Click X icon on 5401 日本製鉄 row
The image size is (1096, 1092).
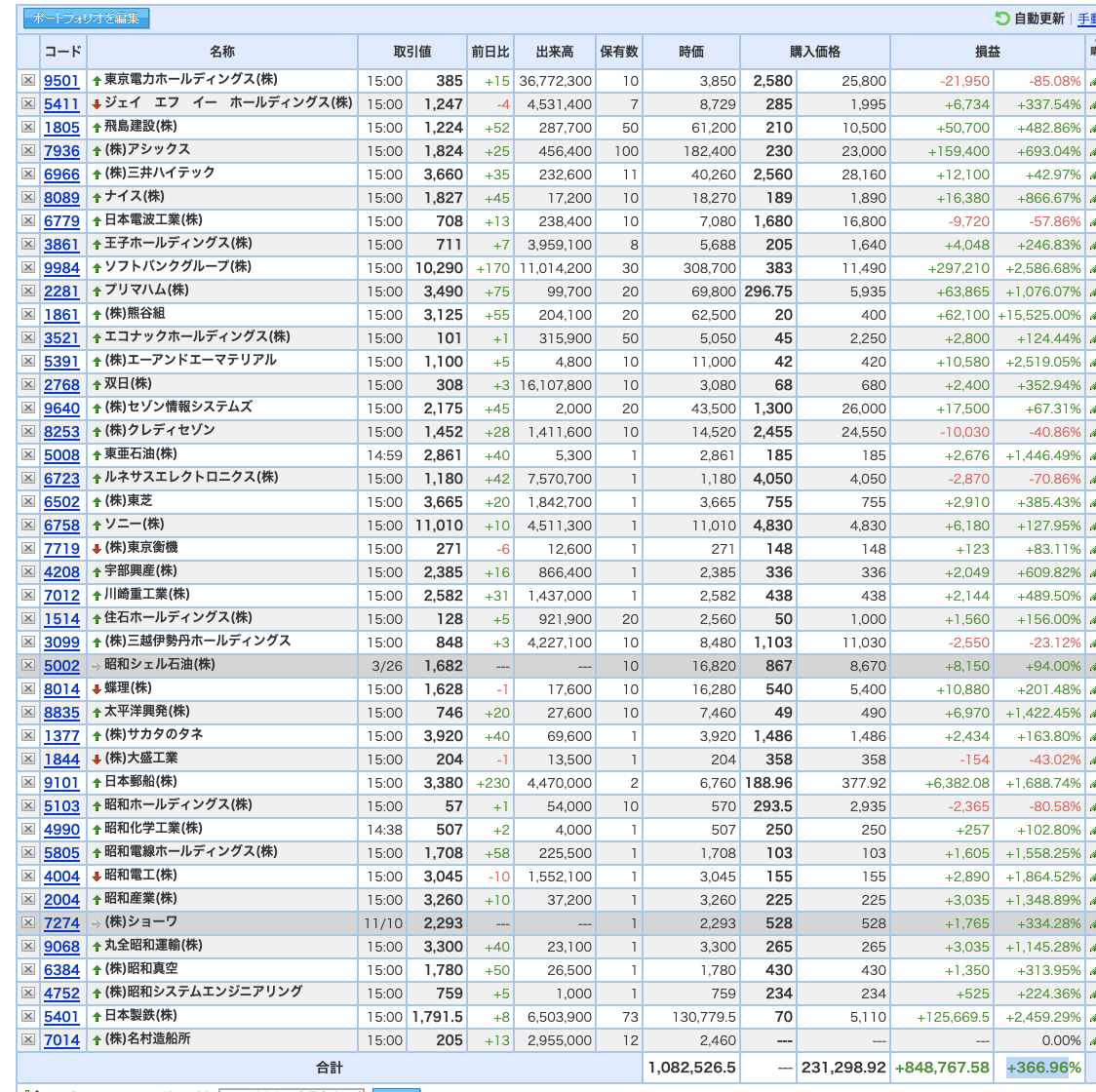pos(28,1017)
